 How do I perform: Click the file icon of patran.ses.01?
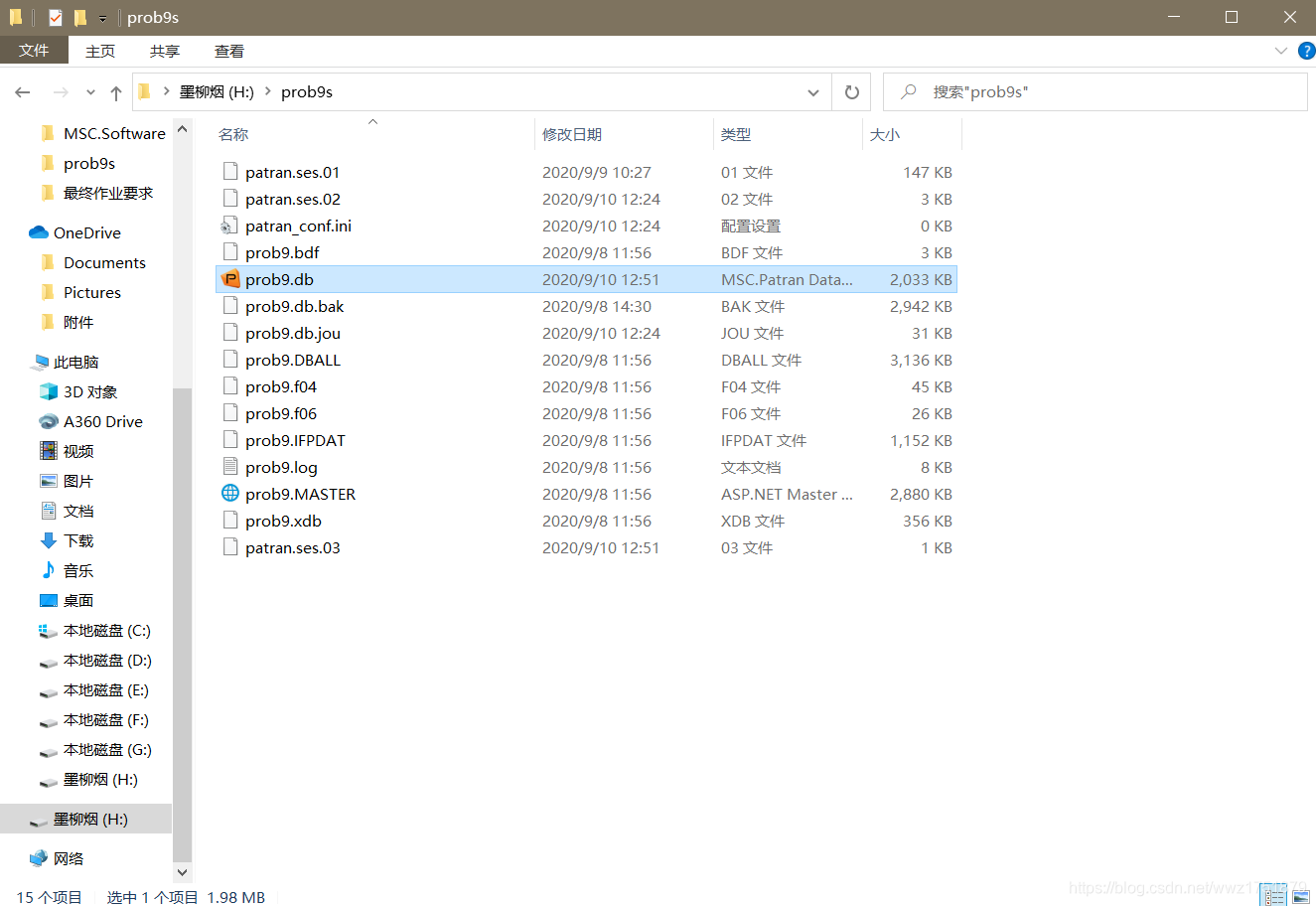(x=230, y=172)
